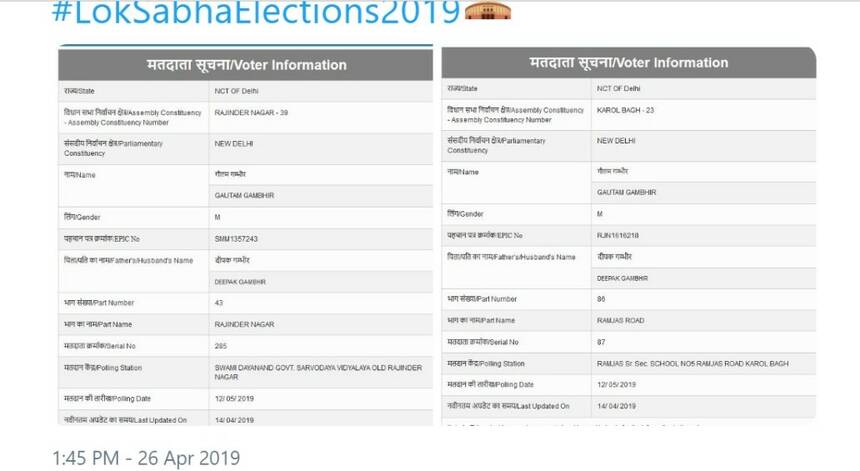Click the left table's Voter Information header
The width and height of the screenshot is (860, 471).
(x=246, y=65)
